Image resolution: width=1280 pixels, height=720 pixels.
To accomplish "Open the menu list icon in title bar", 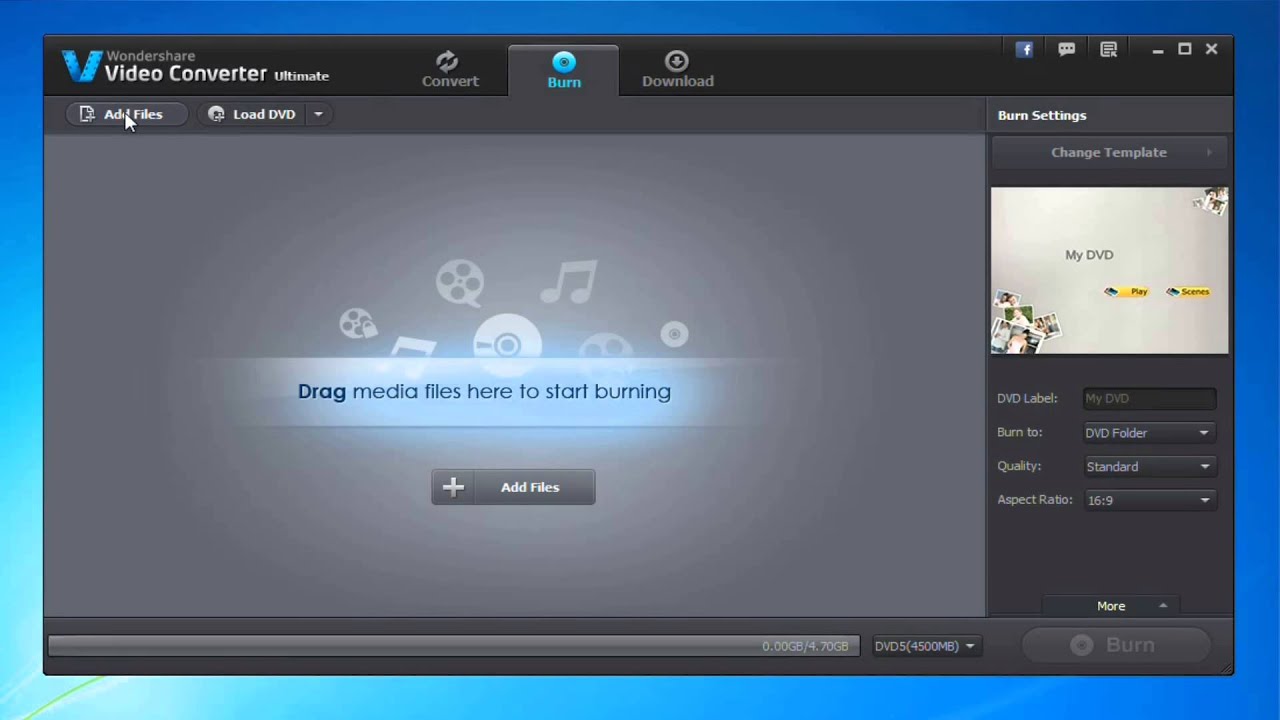I will tap(1108, 50).
